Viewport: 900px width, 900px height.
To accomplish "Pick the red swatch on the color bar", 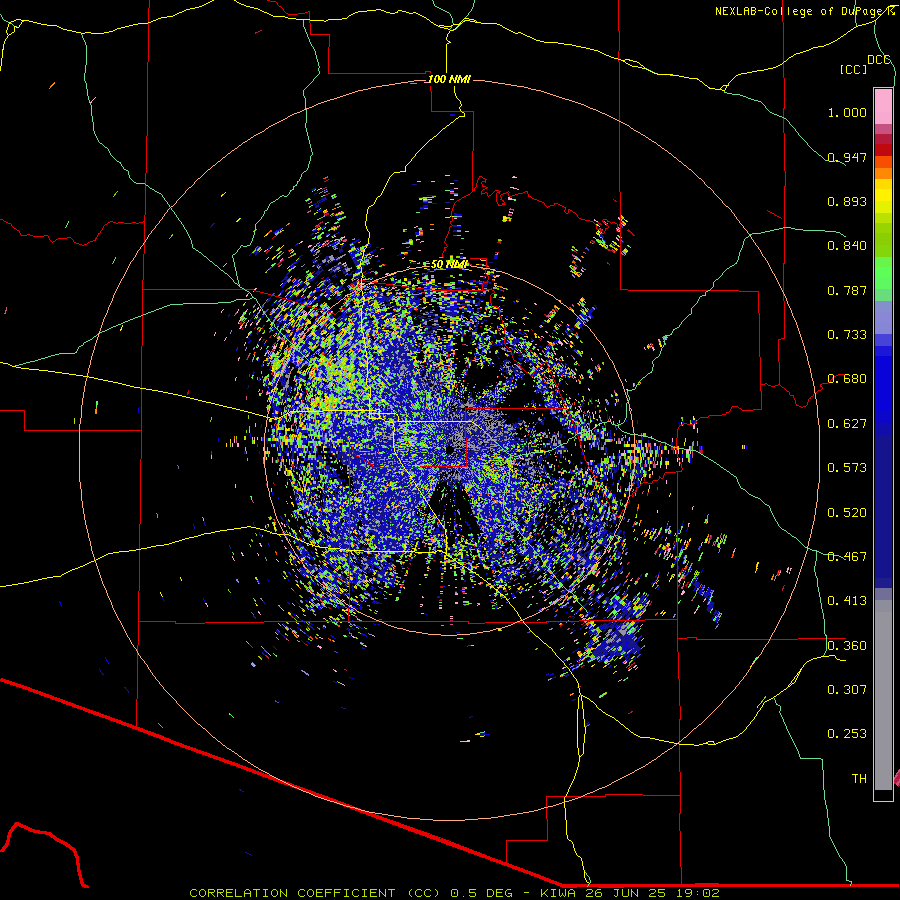I will (883, 150).
